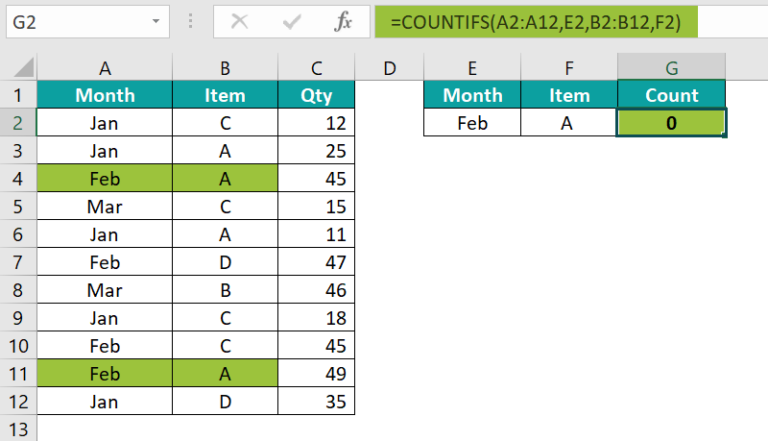
Task: Select Mar cell in row 5
Action: [x=105, y=206]
